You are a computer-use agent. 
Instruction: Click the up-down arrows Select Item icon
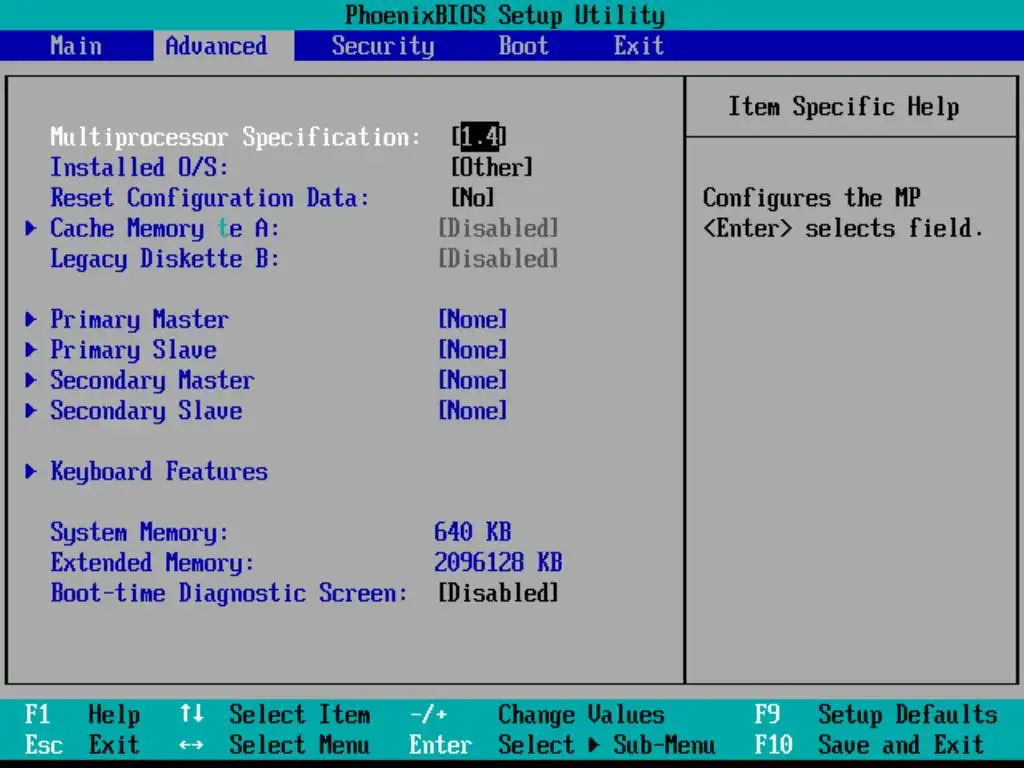[191, 714]
